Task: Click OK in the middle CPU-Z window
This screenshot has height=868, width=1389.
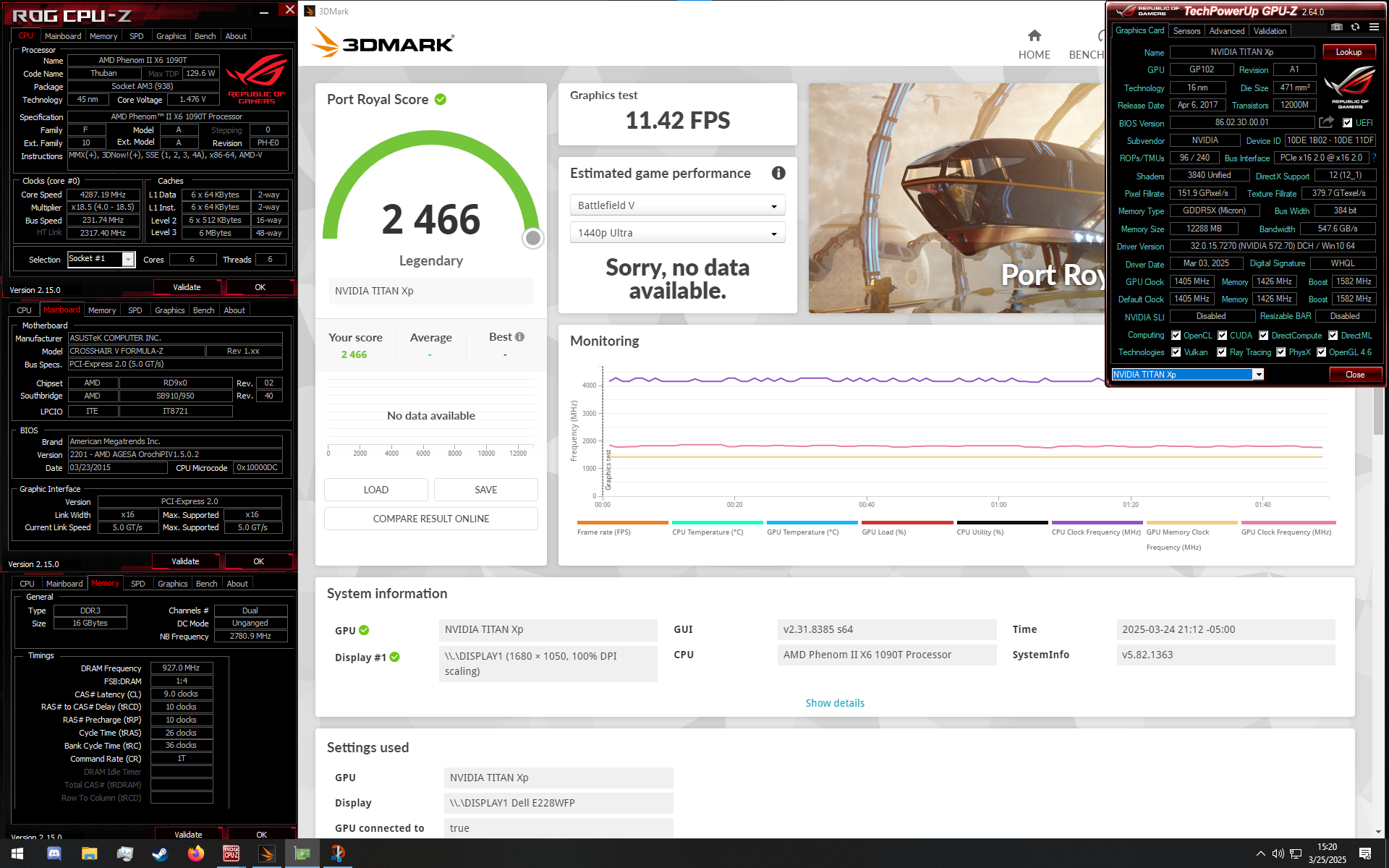Action: 258,561
